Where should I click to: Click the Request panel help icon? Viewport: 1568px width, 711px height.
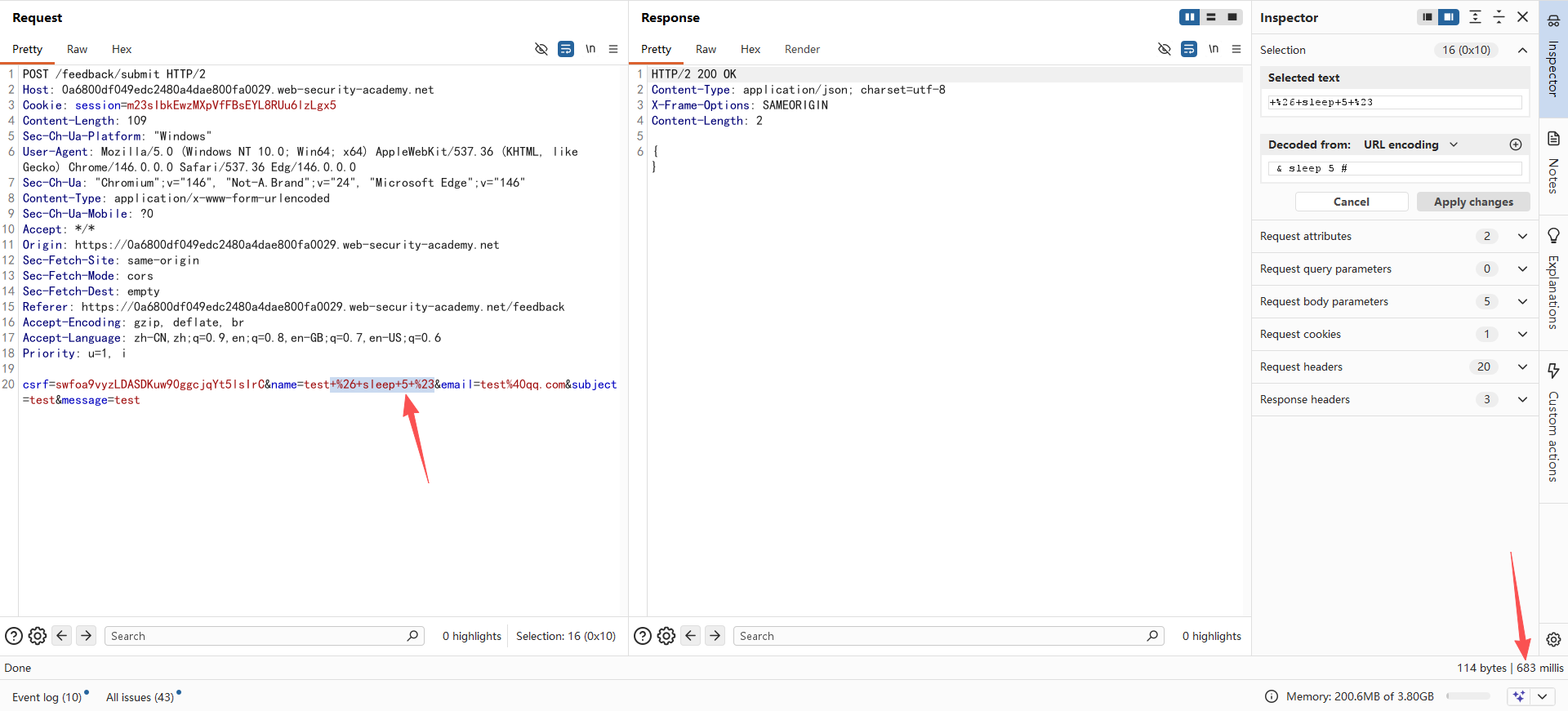[x=14, y=636]
